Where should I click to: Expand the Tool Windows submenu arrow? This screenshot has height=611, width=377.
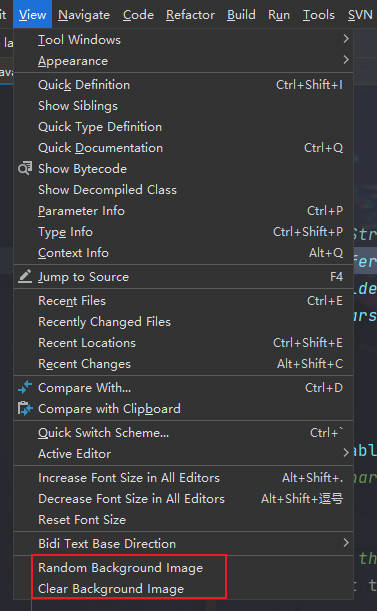(x=346, y=39)
